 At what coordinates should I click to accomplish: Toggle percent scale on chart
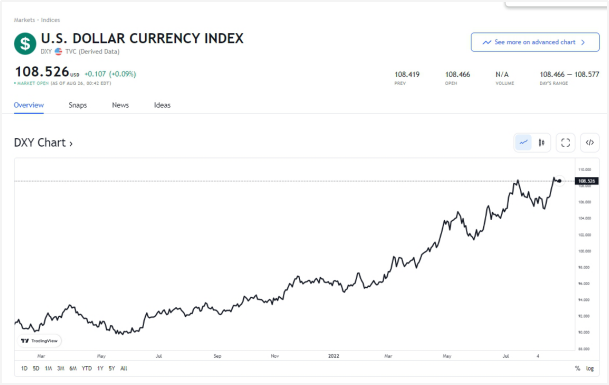coord(578,368)
